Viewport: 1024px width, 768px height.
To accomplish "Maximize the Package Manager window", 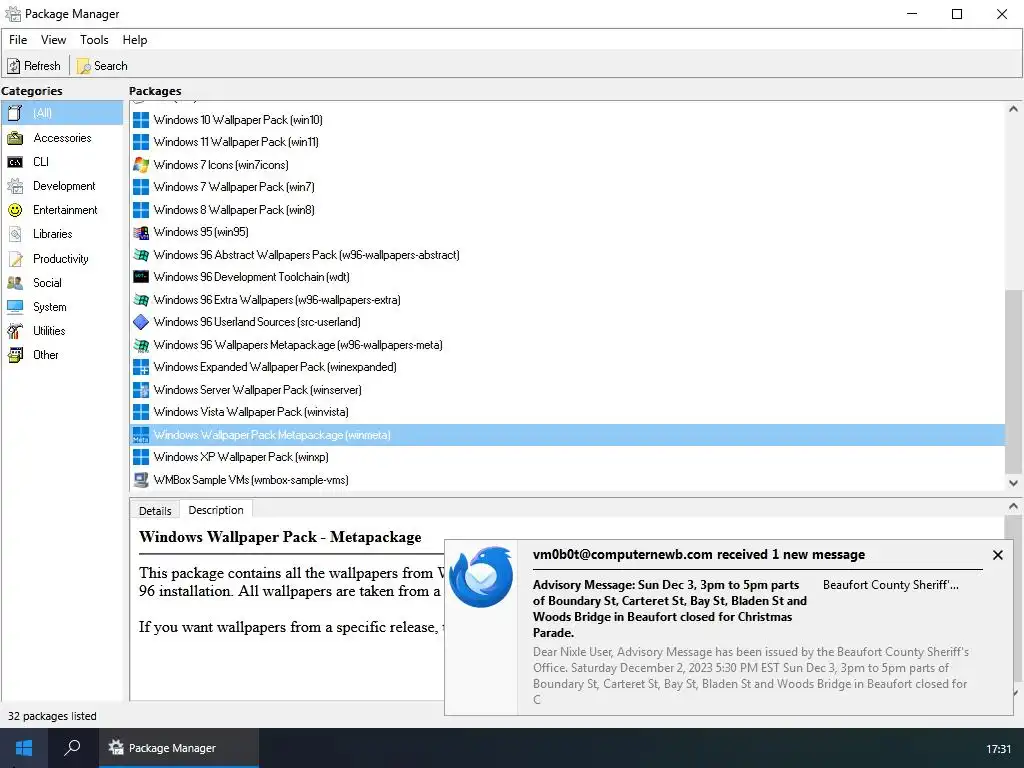I will pyautogui.click(x=957, y=14).
